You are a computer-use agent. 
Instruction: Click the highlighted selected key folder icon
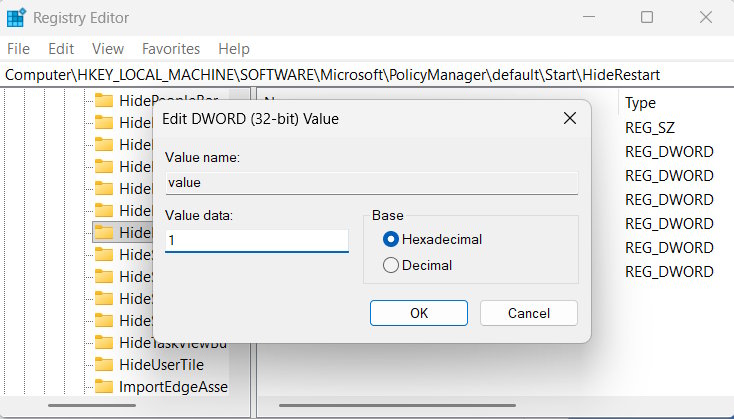pyautogui.click(x=104, y=232)
